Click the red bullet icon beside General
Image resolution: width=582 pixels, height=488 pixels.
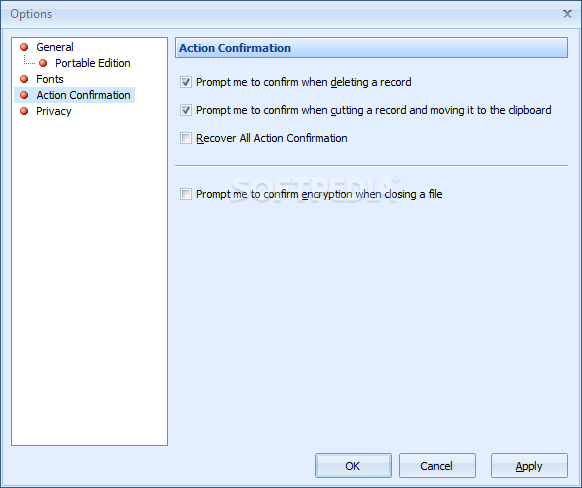(x=24, y=47)
